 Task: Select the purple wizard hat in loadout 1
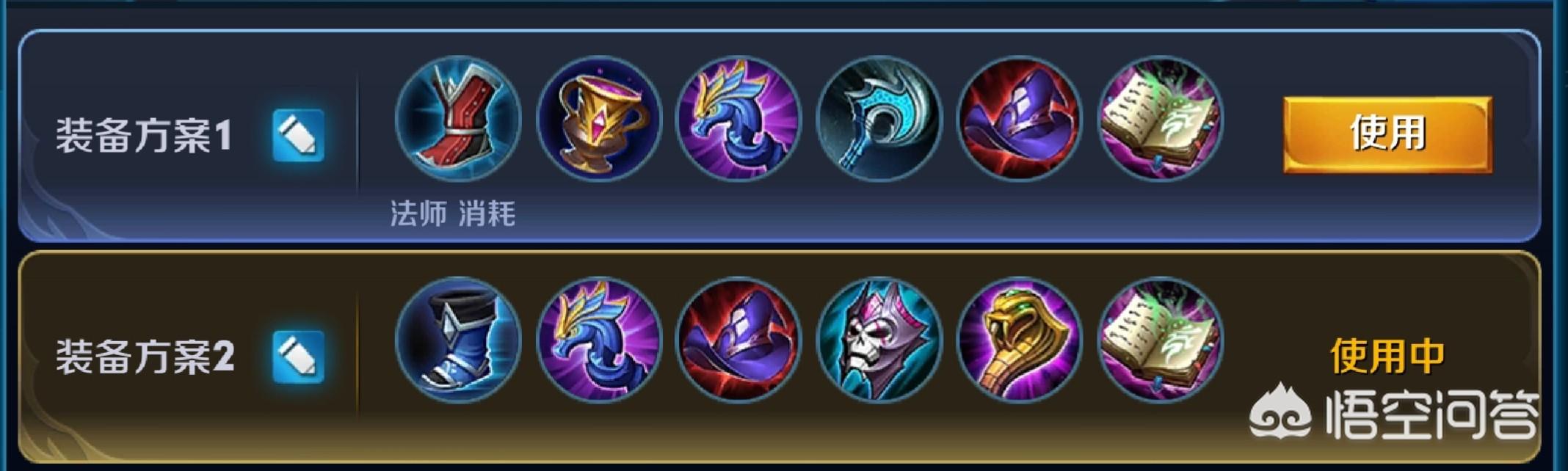coord(1020,119)
